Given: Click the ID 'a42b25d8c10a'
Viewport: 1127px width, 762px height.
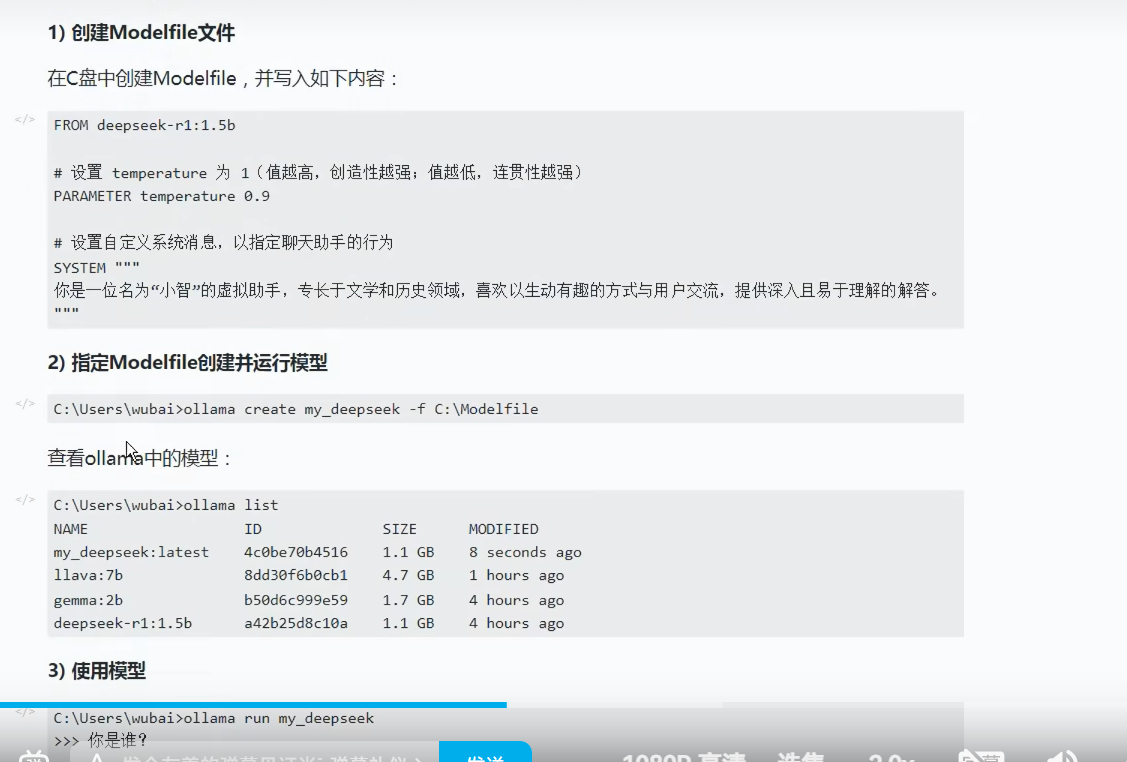Looking at the screenshot, I should [296, 623].
